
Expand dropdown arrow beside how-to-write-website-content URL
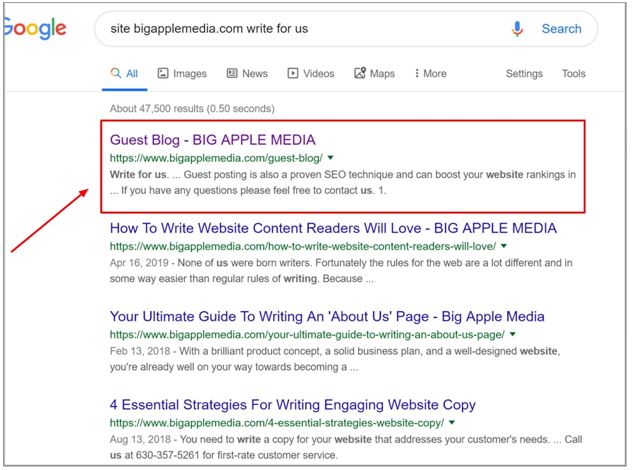504,246
